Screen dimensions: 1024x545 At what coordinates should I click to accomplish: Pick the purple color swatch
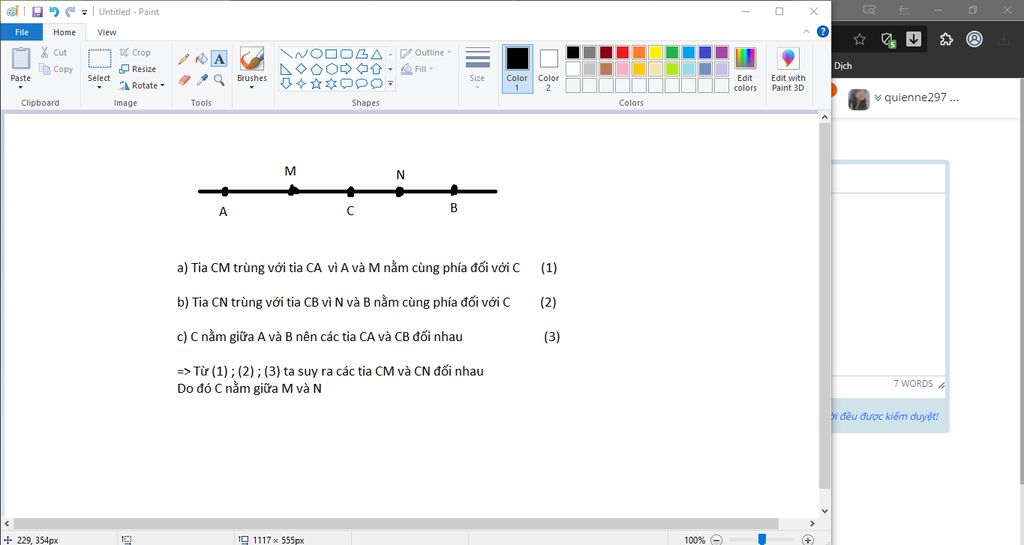point(722,52)
